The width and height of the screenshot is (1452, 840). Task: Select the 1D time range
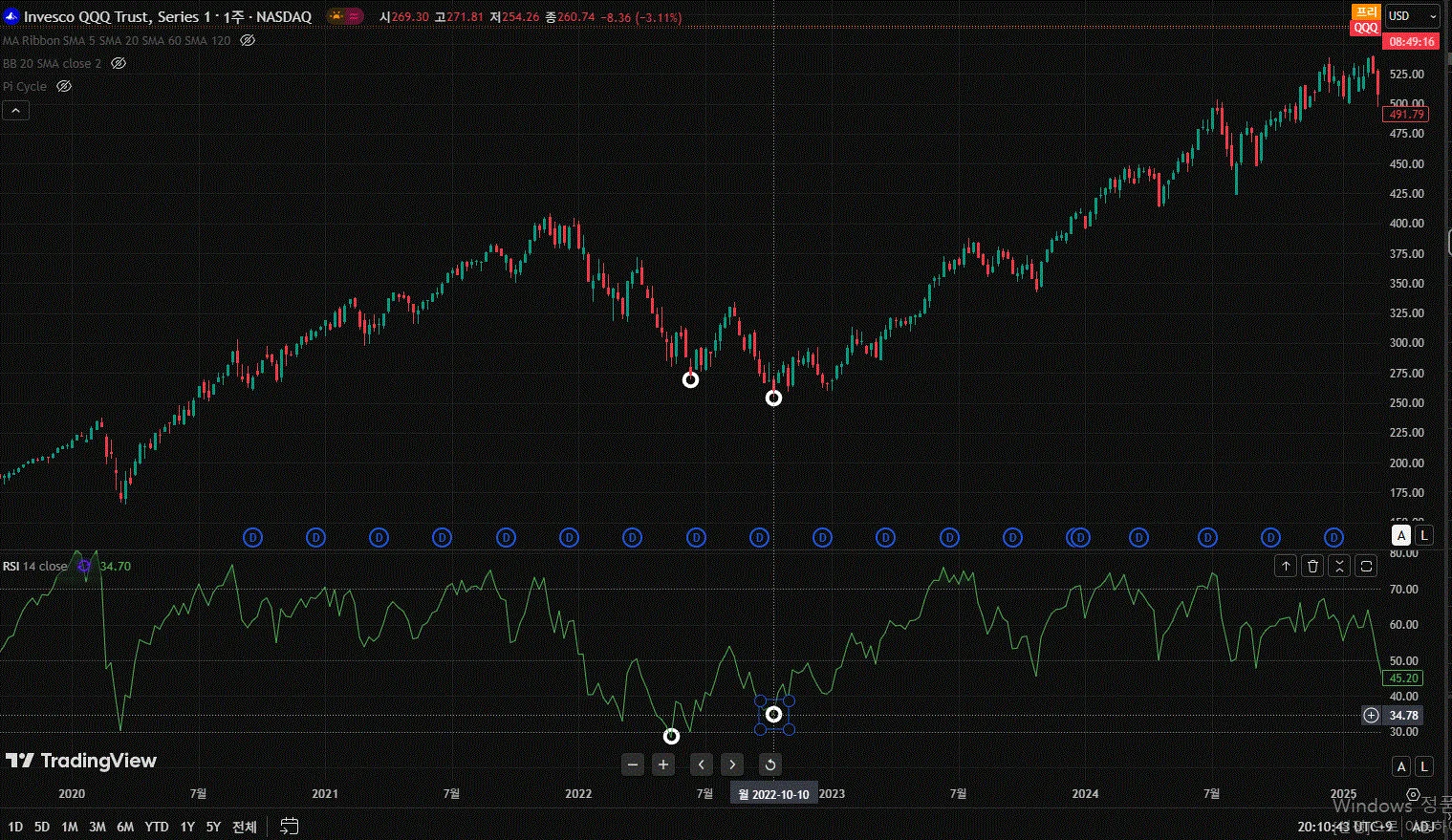[x=15, y=827]
